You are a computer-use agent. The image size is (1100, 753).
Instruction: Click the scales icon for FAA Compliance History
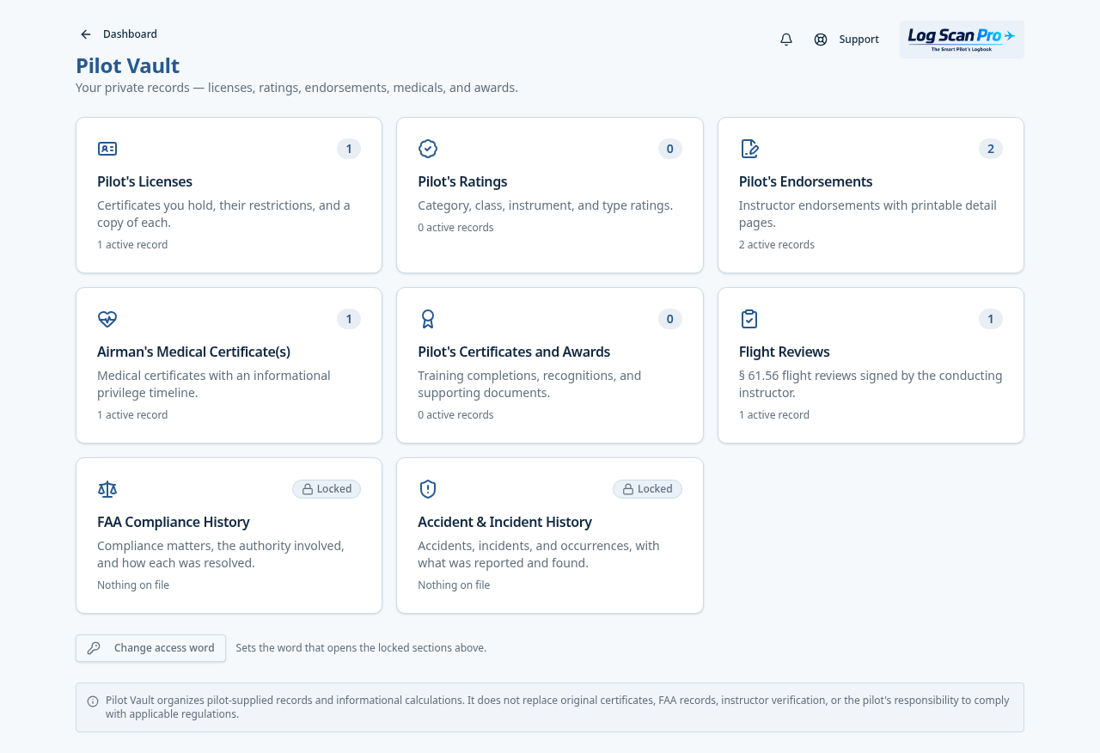107,489
